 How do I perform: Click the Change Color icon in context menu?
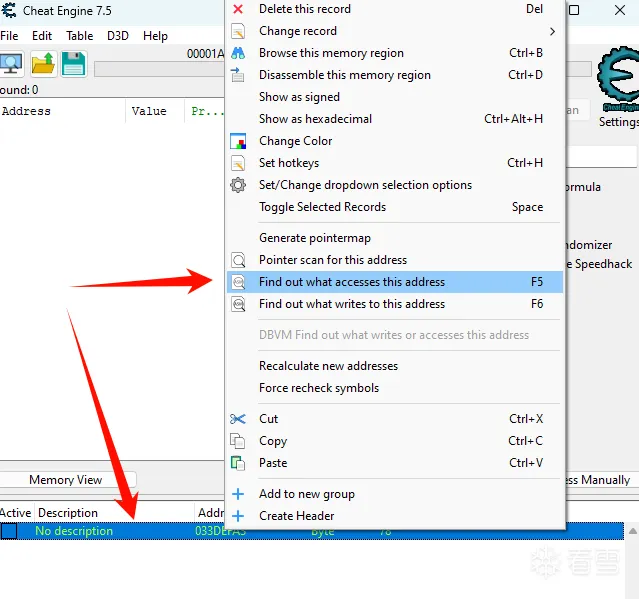[x=238, y=141]
